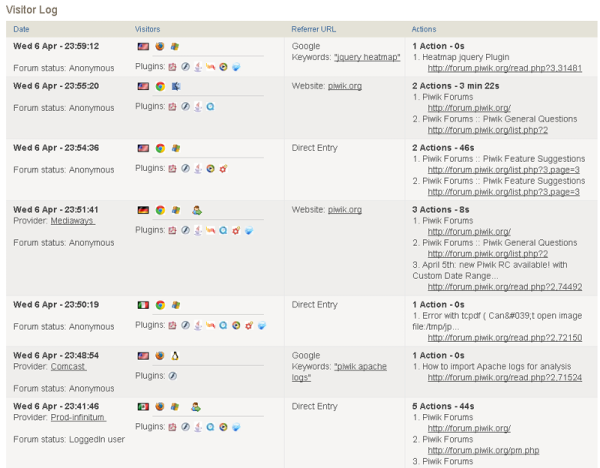
Task: Click the Visitors column header
Action: [150, 27]
